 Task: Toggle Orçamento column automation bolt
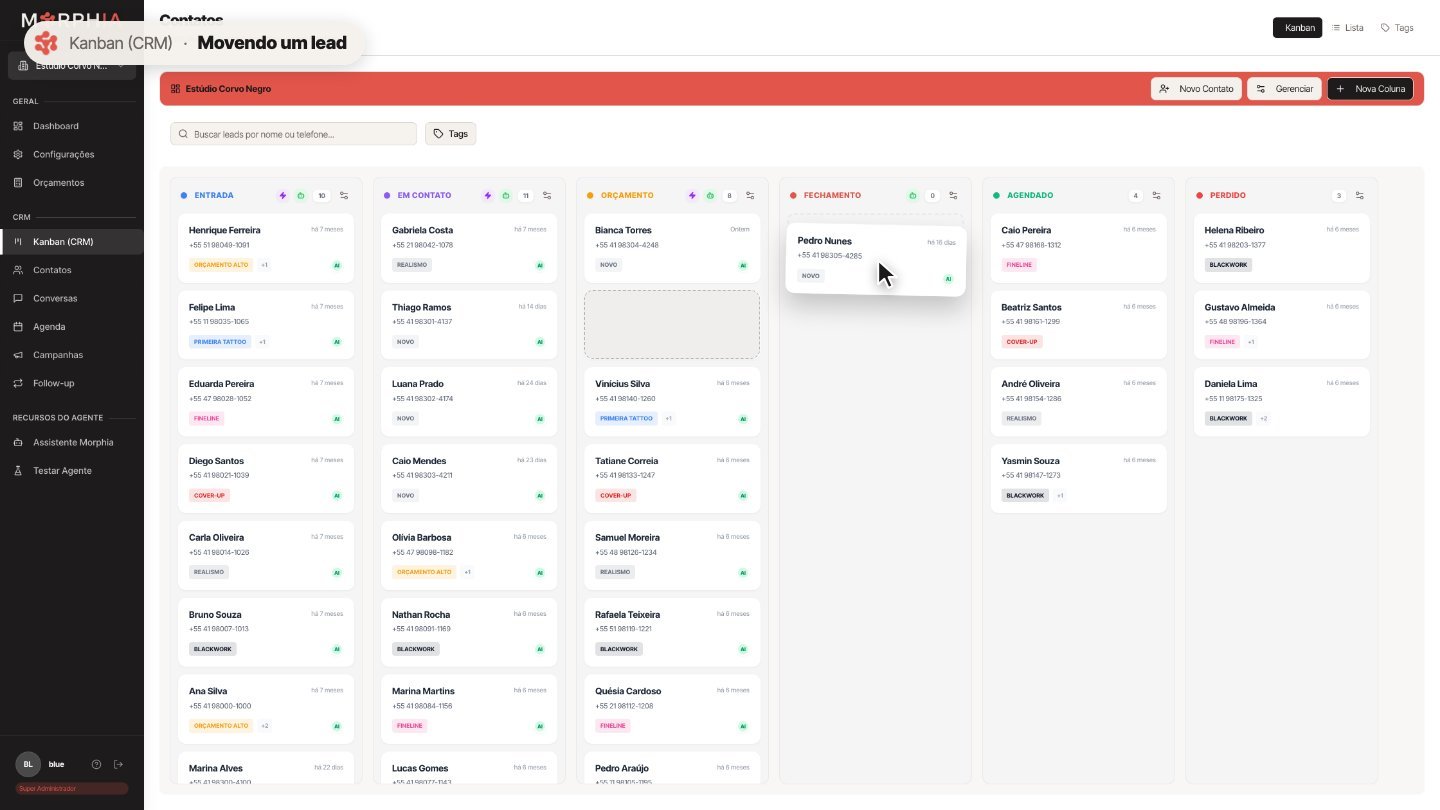point(692,196)
